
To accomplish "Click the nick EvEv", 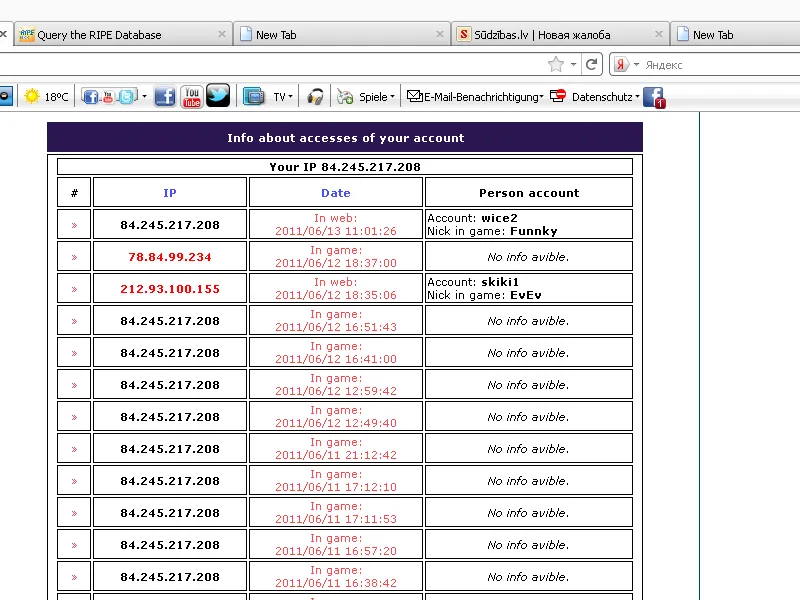I will [526, 295].
